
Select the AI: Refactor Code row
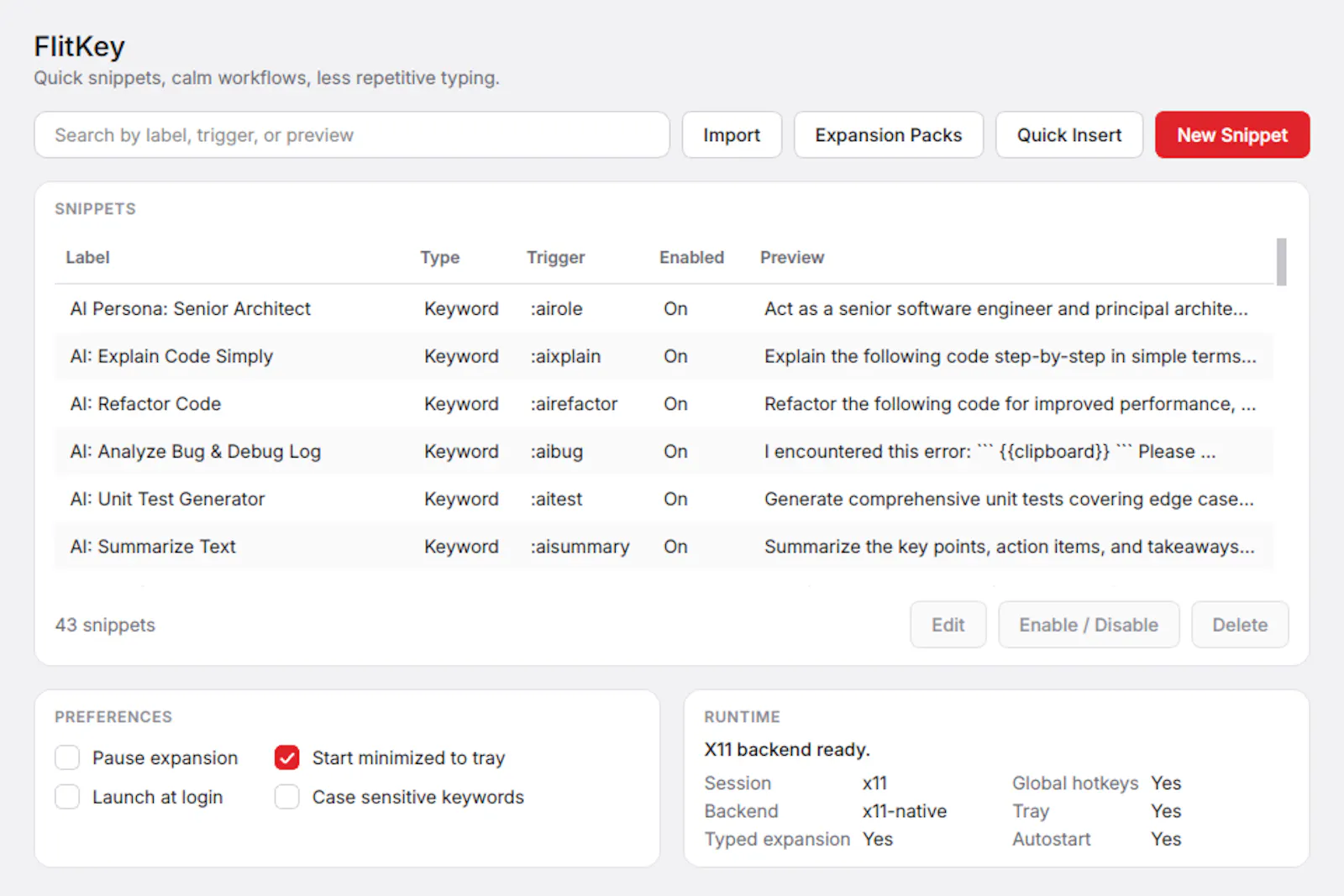pyautogui.click(x=664, y=404)
